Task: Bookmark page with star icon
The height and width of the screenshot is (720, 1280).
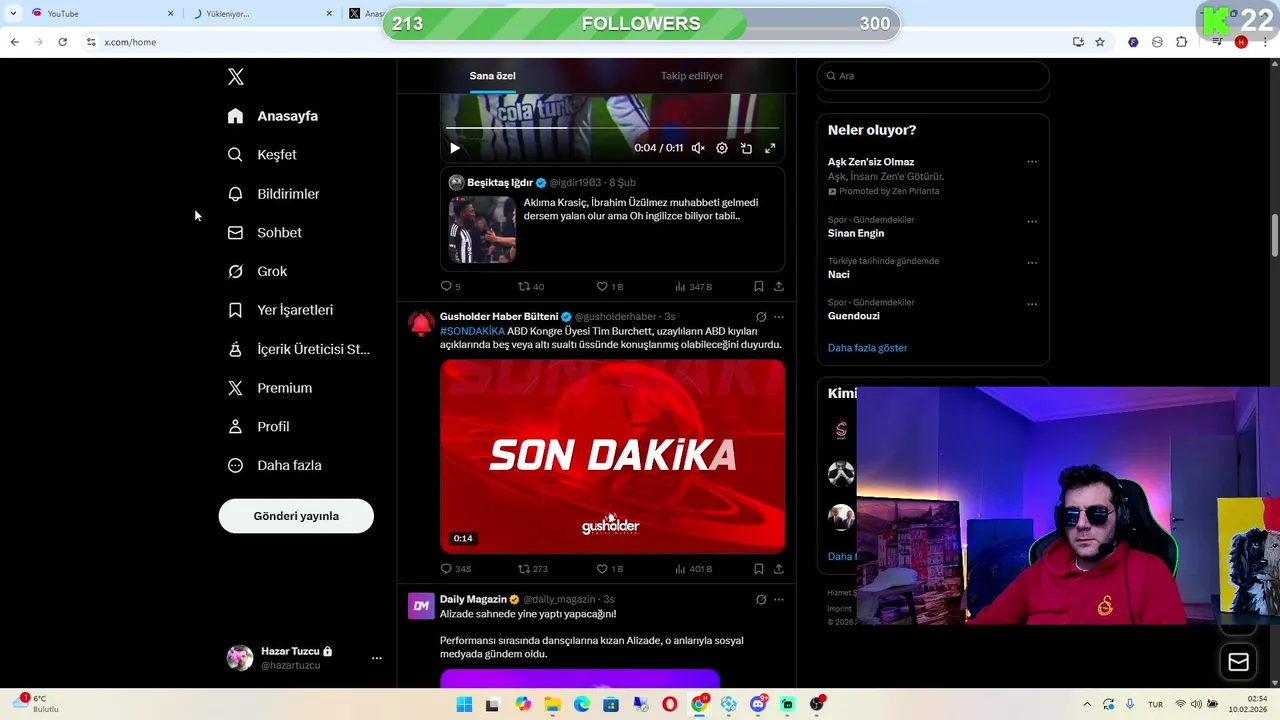Action: click(x=1100, y=42)
